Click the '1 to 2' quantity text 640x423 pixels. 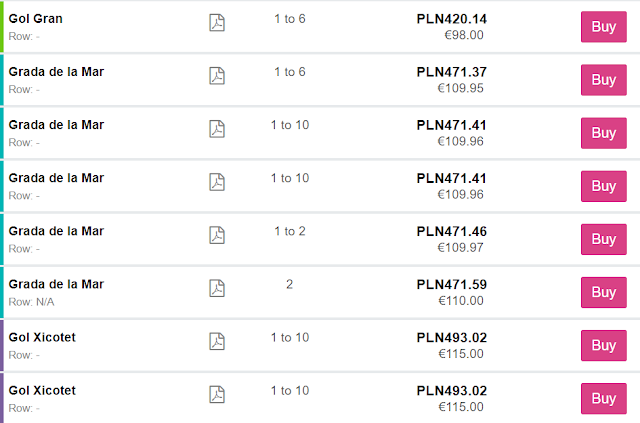click(289, 231)
